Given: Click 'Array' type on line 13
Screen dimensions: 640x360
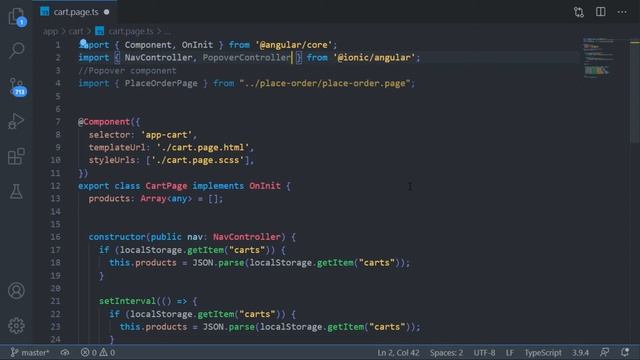Looking at the screenshot, I should (x=153, y=199).
